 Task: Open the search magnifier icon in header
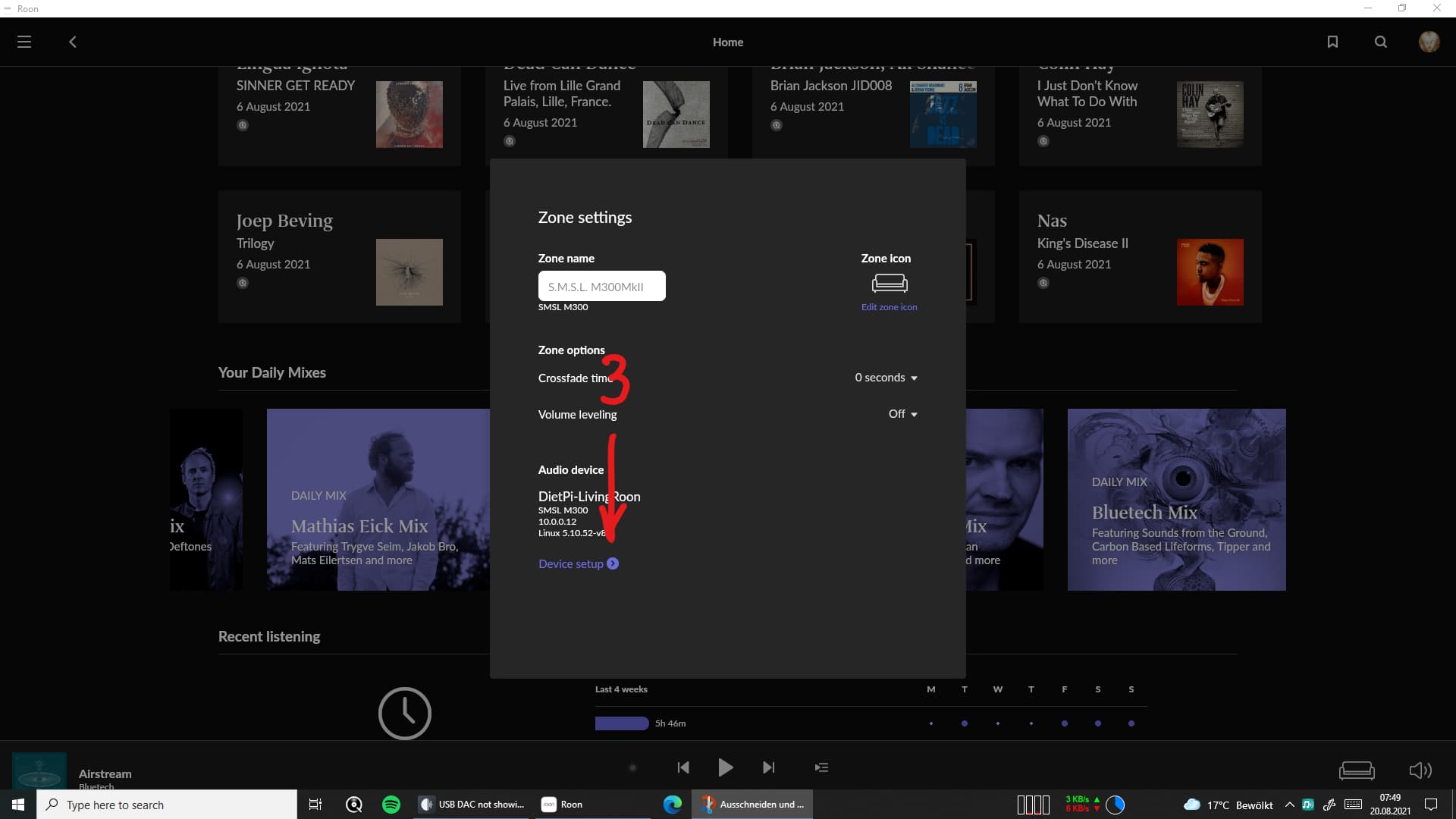pos(1381,42)
